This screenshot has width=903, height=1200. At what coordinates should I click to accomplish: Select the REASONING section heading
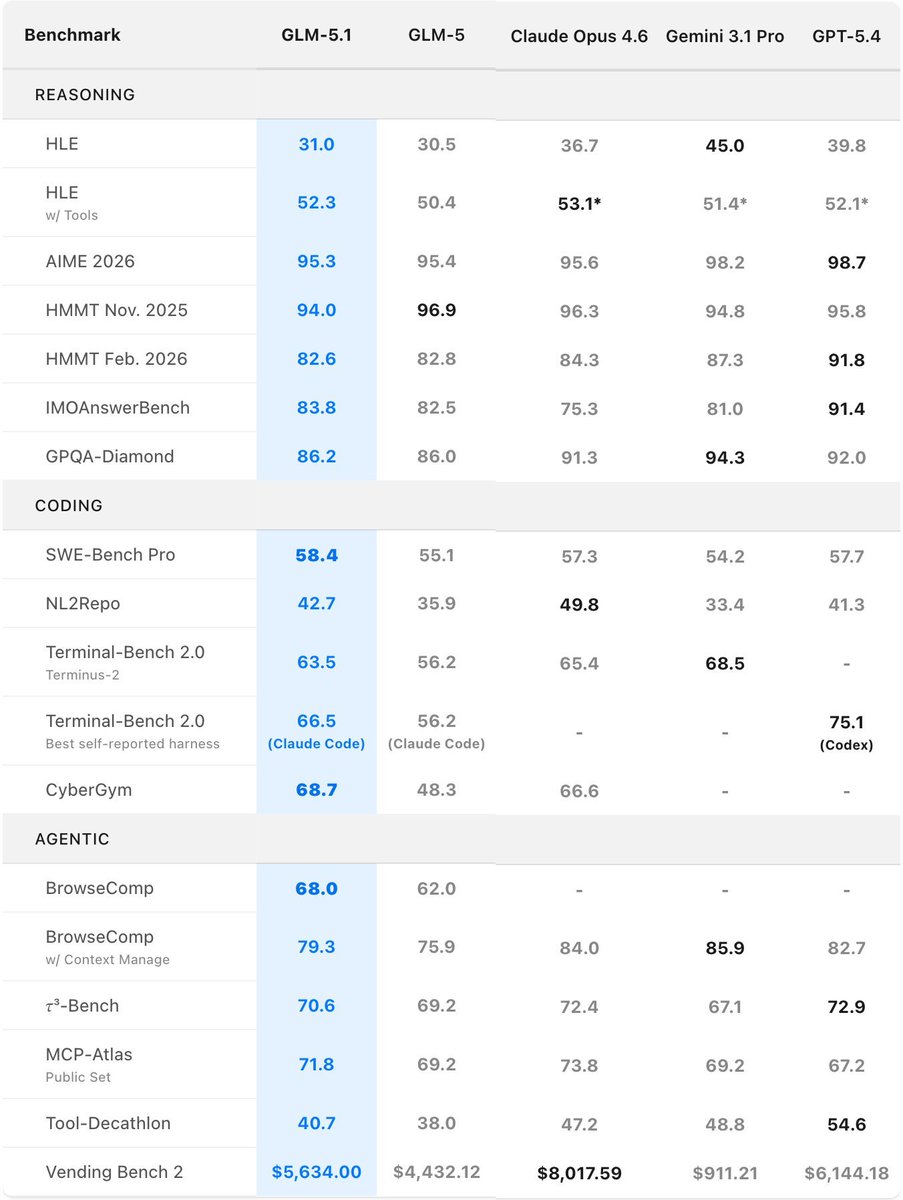click(85, 95)
